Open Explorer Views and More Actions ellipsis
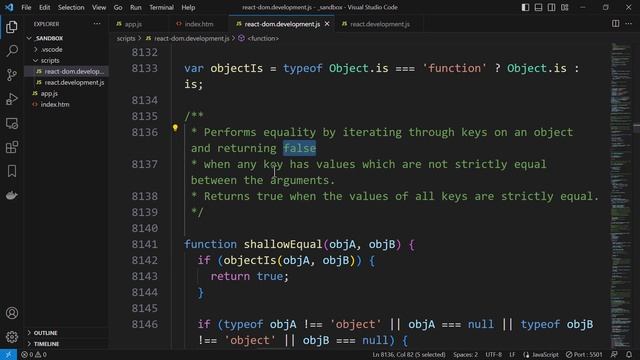The width and height of the screenshot is (640, 360). (97, 24)
